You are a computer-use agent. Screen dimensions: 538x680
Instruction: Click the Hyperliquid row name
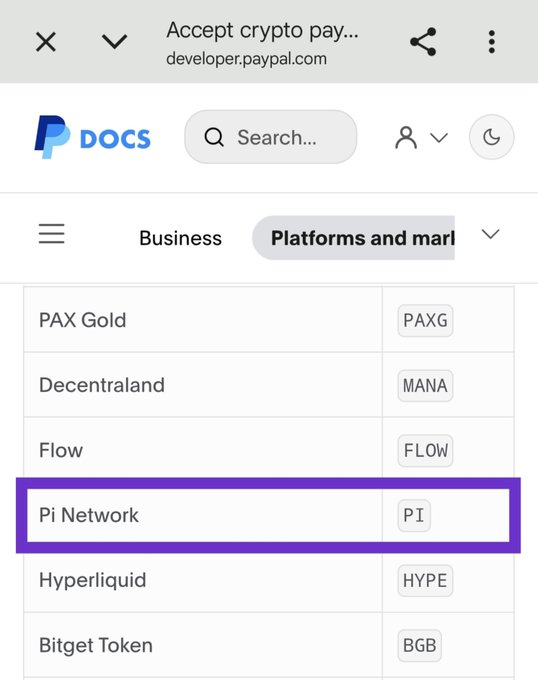point(92,580)
